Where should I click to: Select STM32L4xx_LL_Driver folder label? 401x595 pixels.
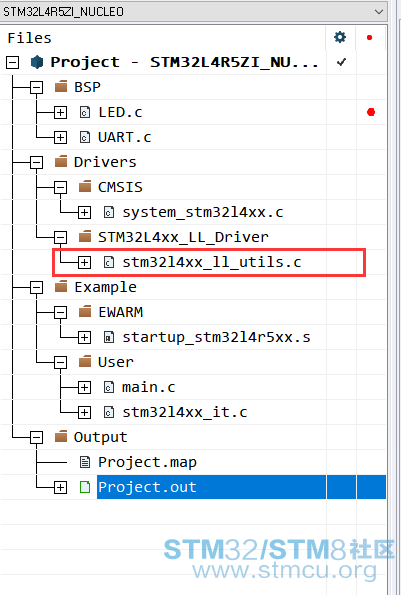click(x=183, y=237)
